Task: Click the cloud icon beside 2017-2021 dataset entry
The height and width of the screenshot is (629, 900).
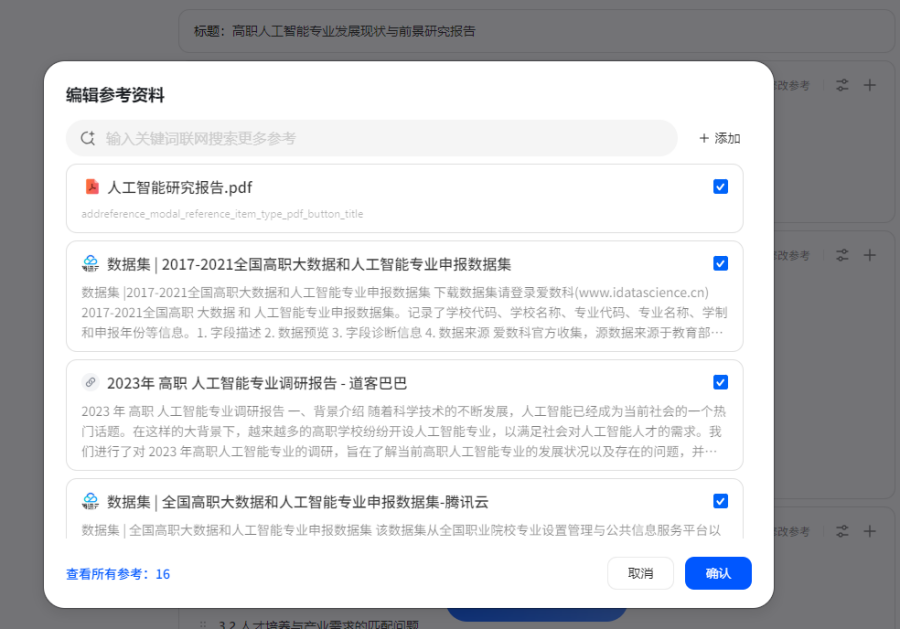Action: [x=91, y=264]
